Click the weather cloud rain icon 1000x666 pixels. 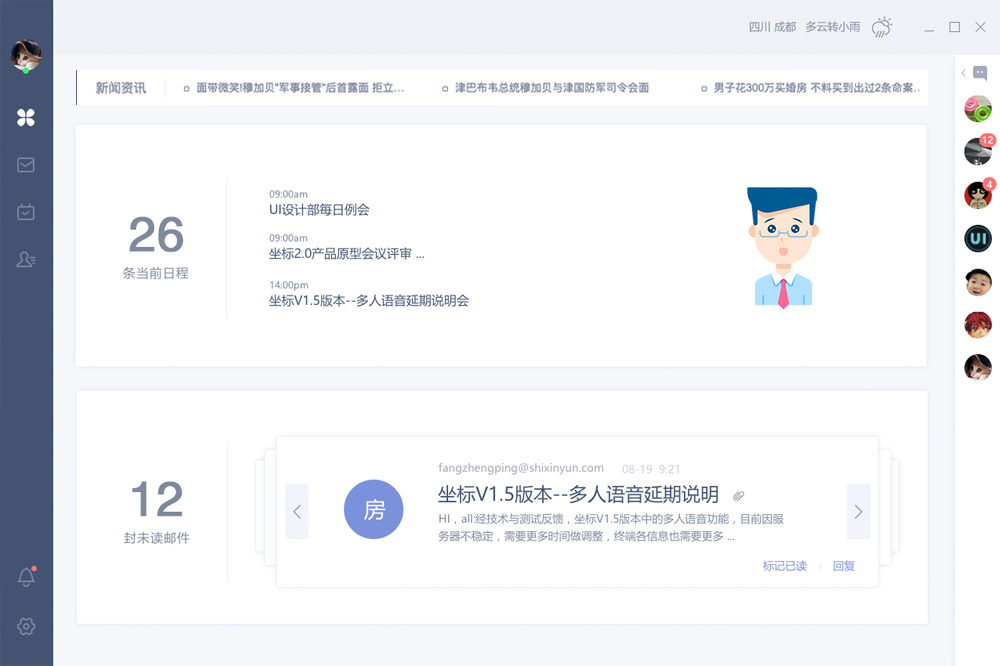coord(882,27)
